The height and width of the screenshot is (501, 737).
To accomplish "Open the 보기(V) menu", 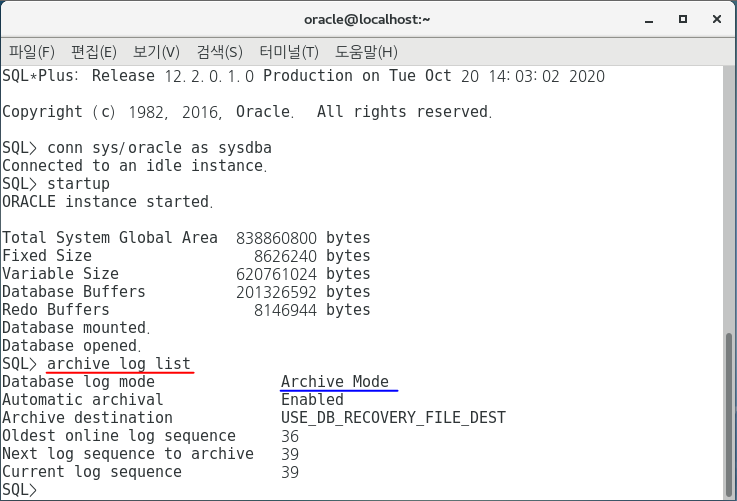I will coord(156,51).
